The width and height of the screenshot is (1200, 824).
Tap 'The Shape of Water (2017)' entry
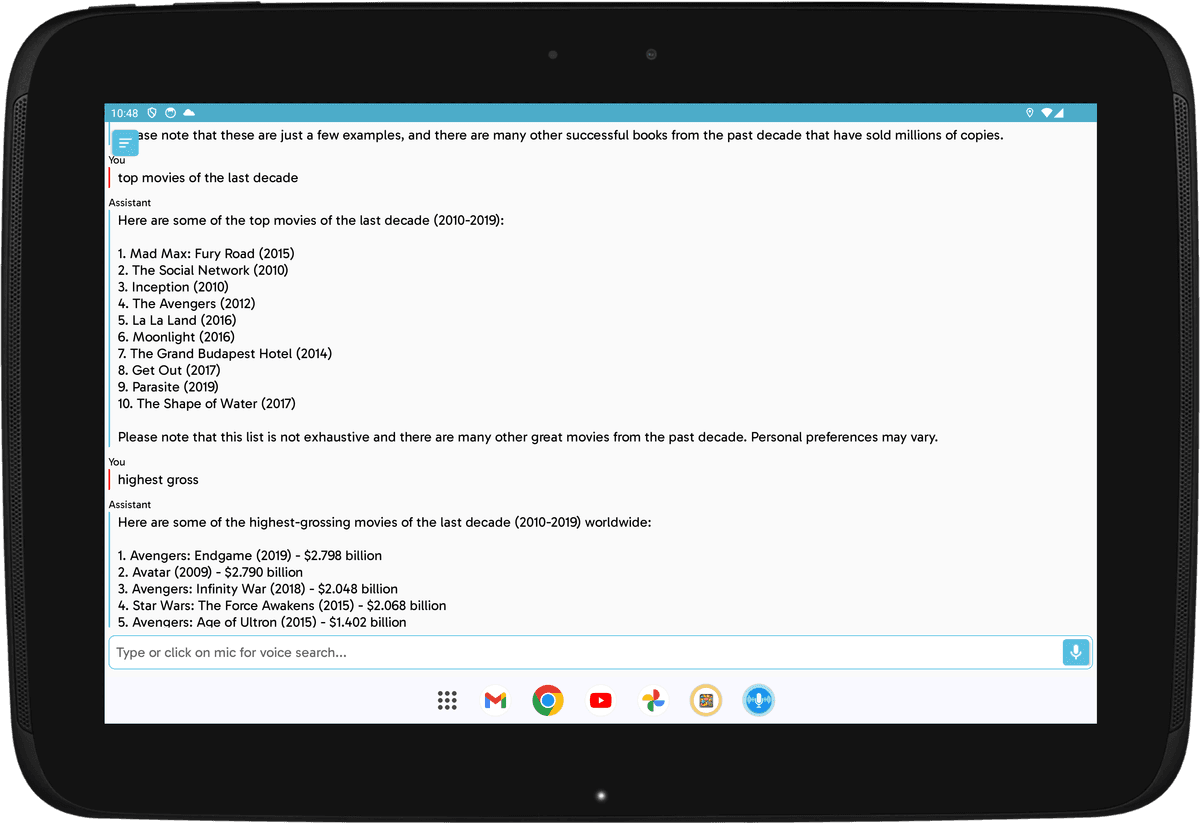coord(207,404)
